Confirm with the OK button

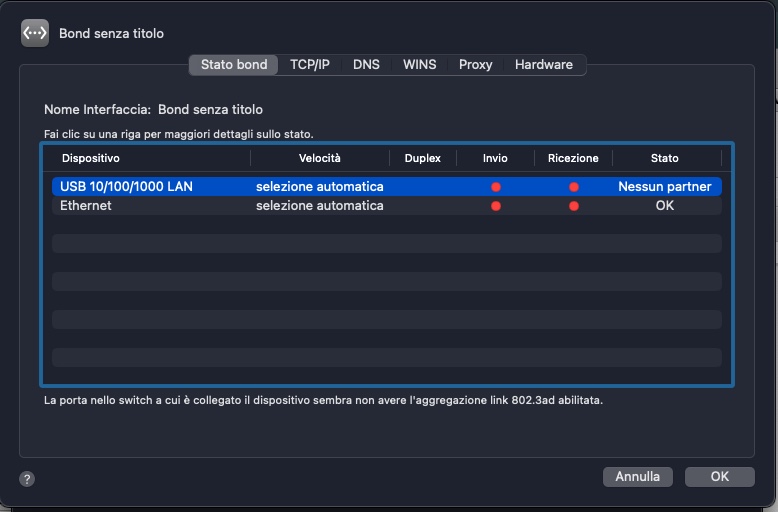(x=719, y=477)
